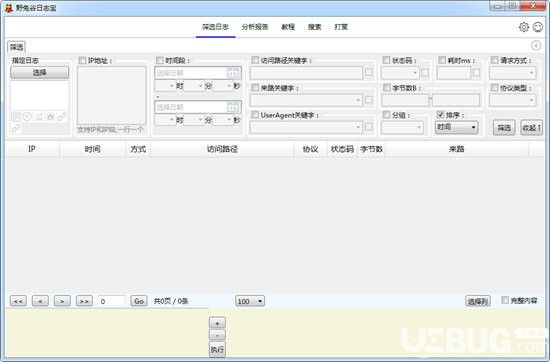Click the circled plus icon under the log list
The width and height of the screenshot is (550, 362).
[27, 116]
